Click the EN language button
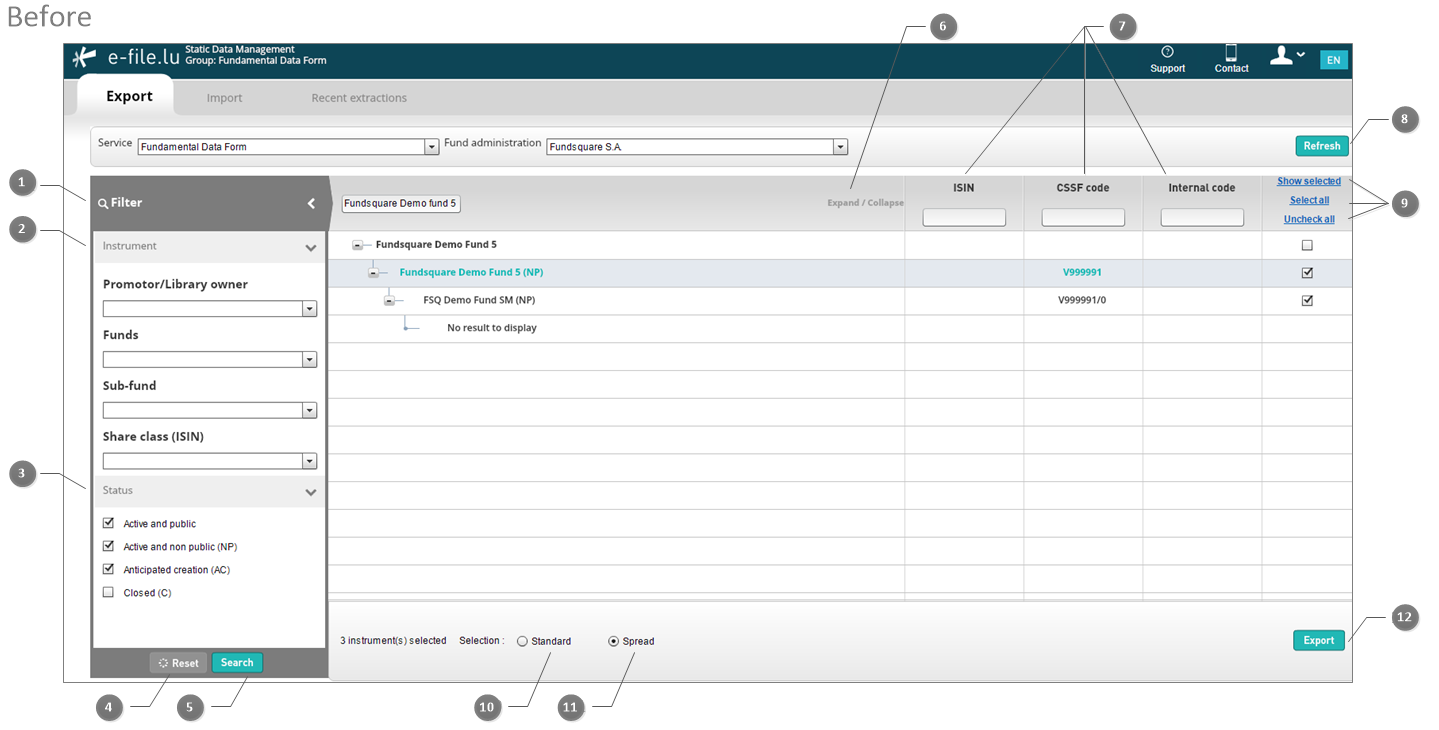1439x730 pixels. [x=1333, y=60]
